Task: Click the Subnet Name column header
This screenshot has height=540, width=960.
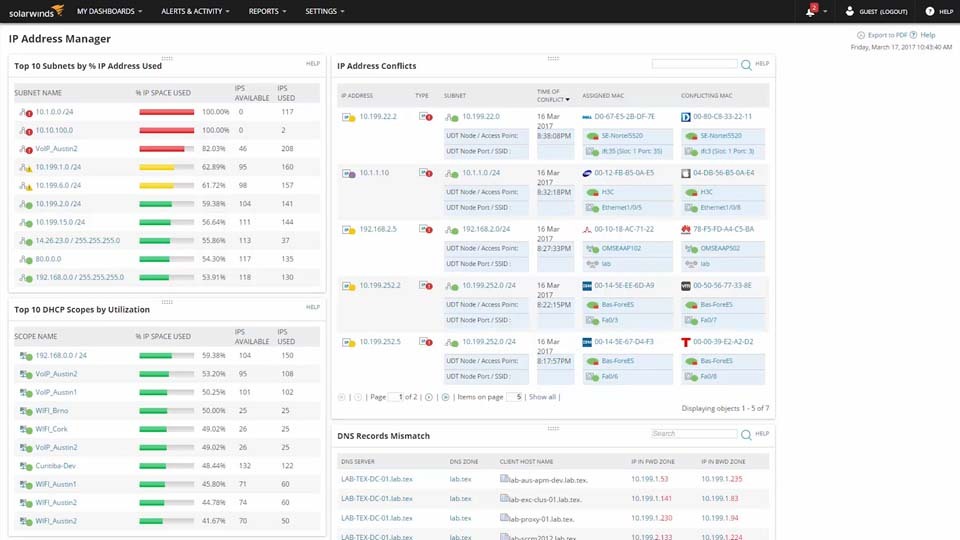Action: coord(38,93)
